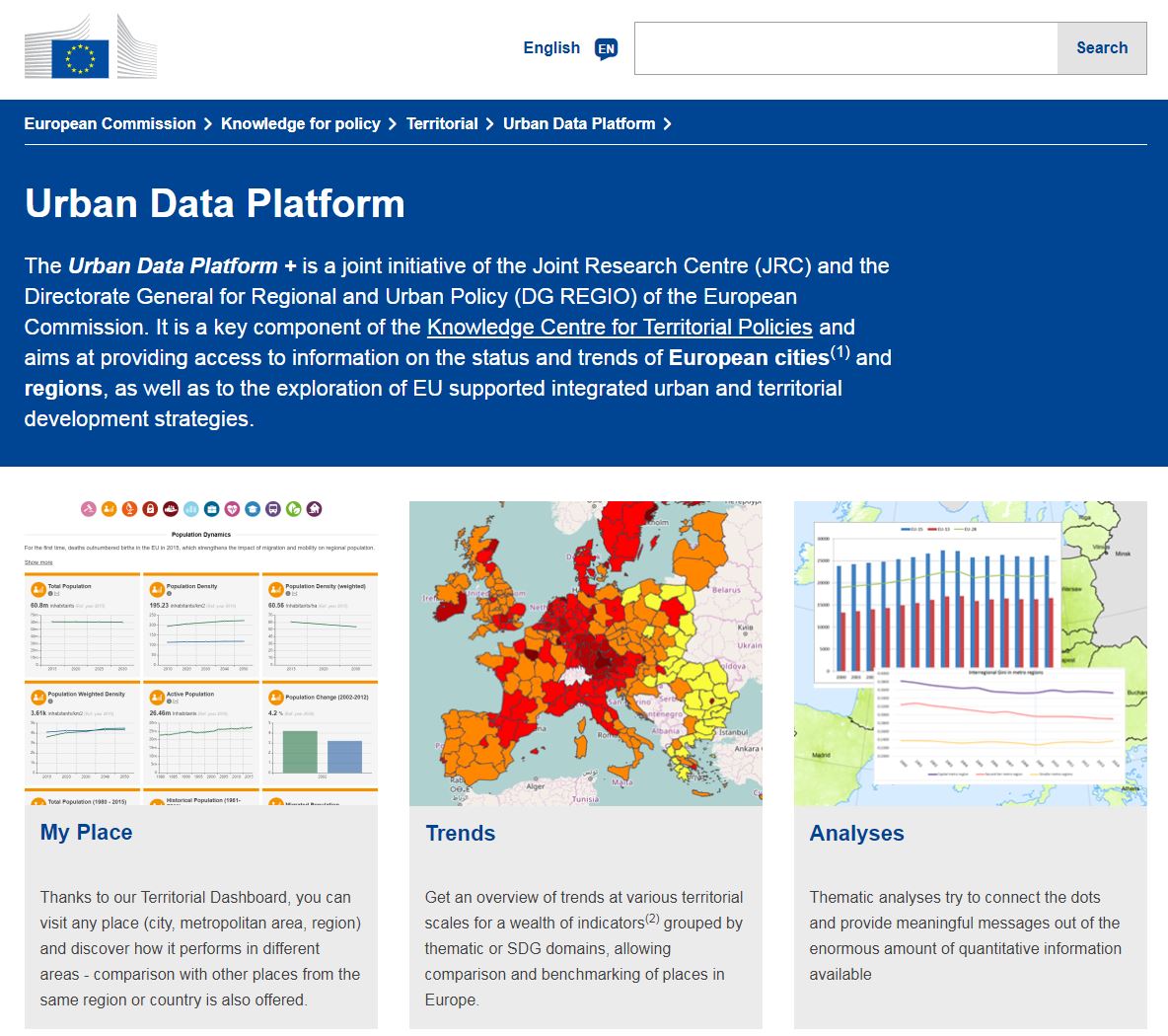The height and width of the screenshot is (1036, 1168).
Task: Open the My Place dashboard thumbnail
Action: [x=201, y=653]
